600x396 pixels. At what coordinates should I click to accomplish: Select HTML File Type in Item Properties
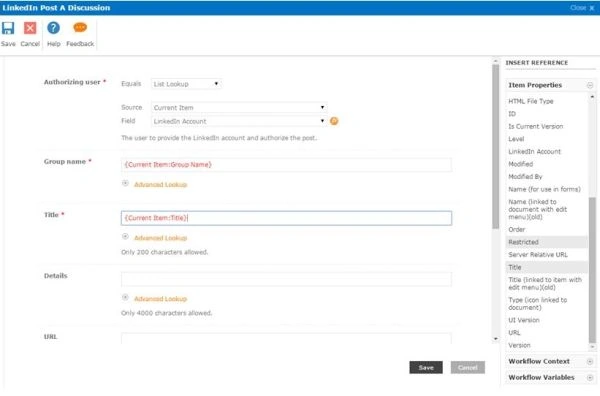531,101
